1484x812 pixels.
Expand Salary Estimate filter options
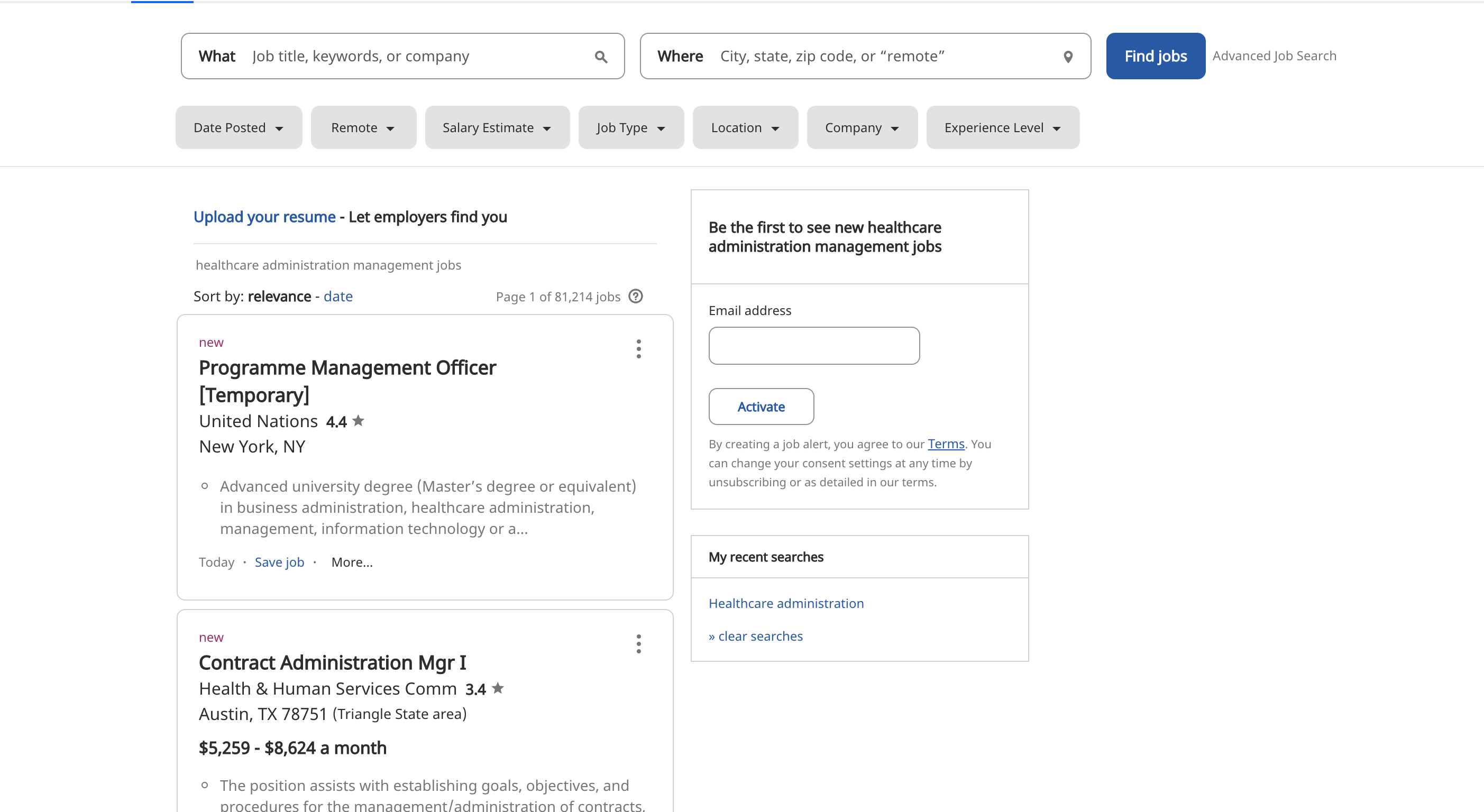[x=497, y=127]
